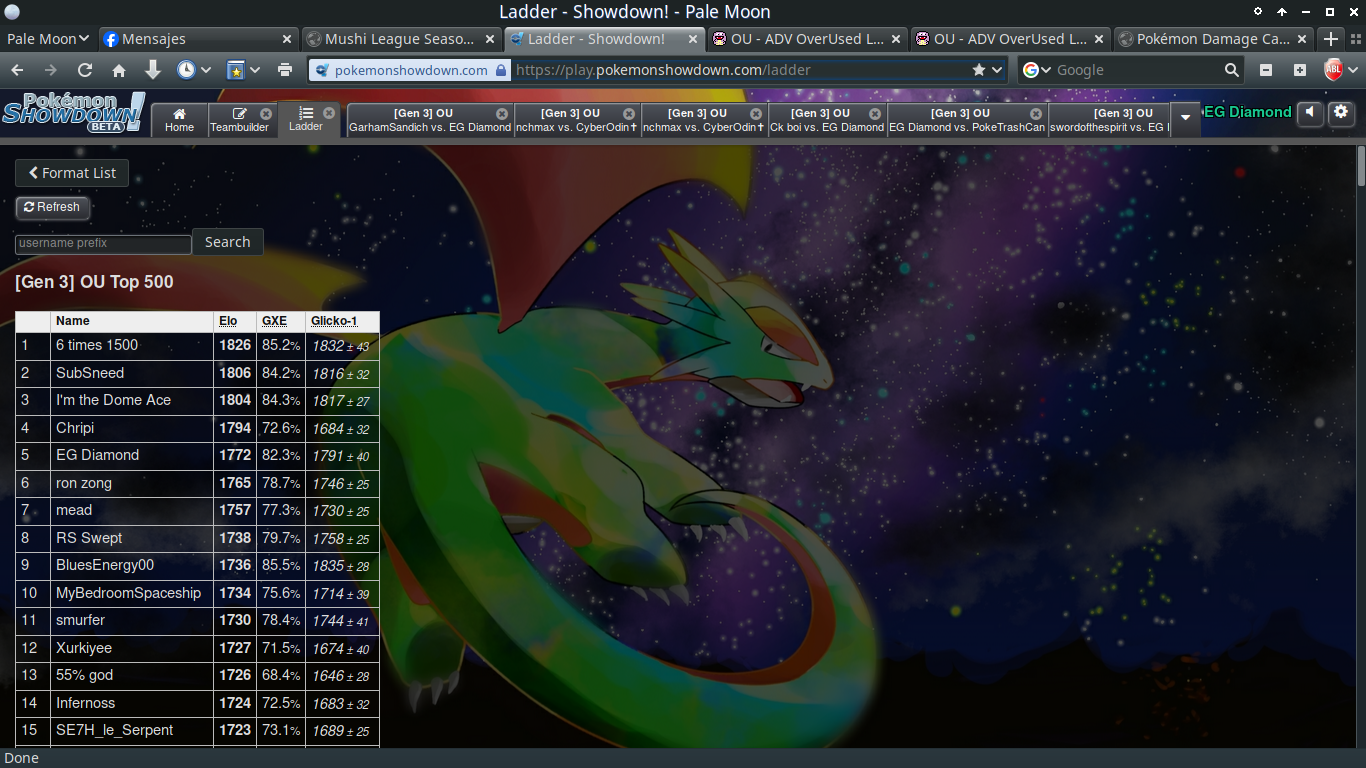This screenshot has width=1366, height=768.
Task: Open the URL bar history dropdown
Action: [997, 70]
